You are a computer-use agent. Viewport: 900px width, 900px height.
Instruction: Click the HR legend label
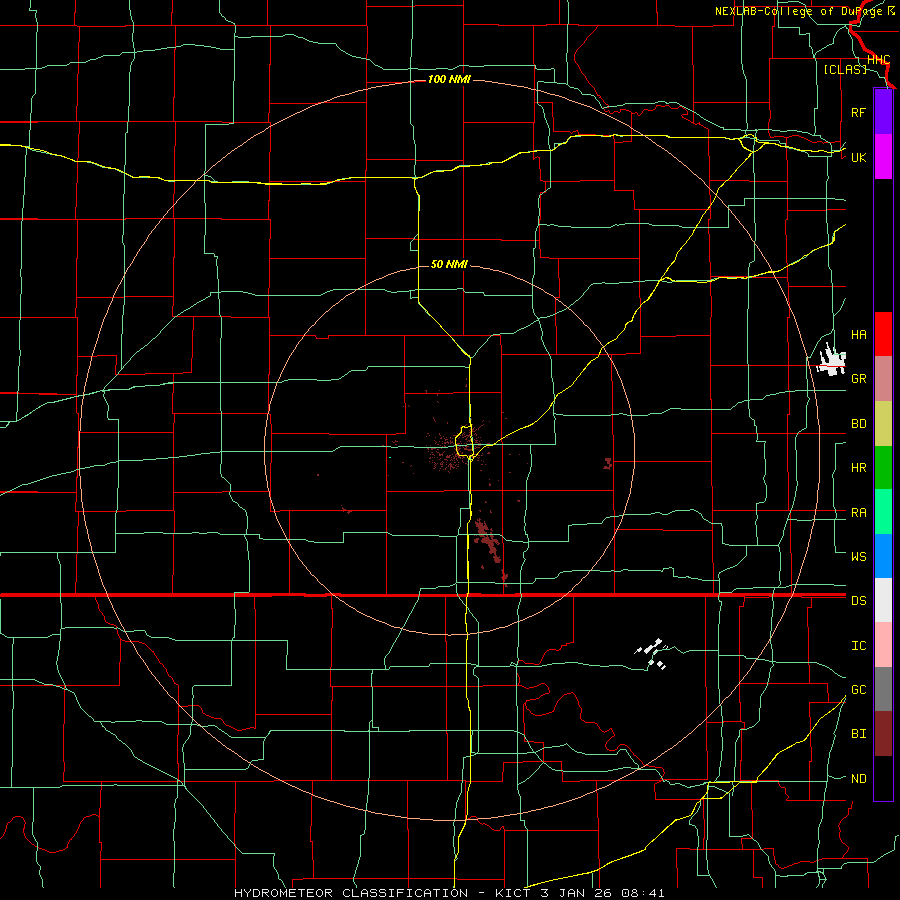point(858,468)
